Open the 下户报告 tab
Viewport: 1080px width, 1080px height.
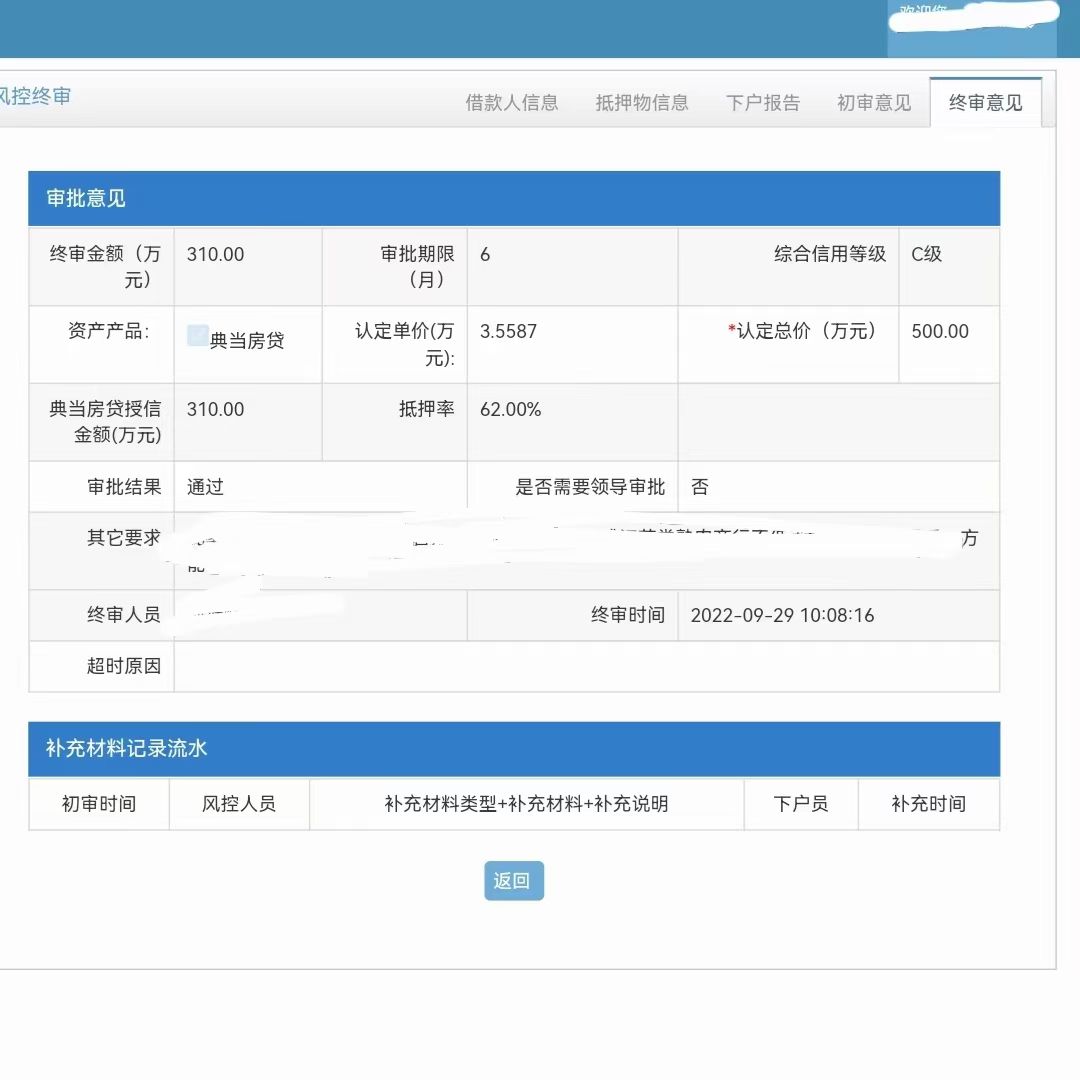point(762,103)
